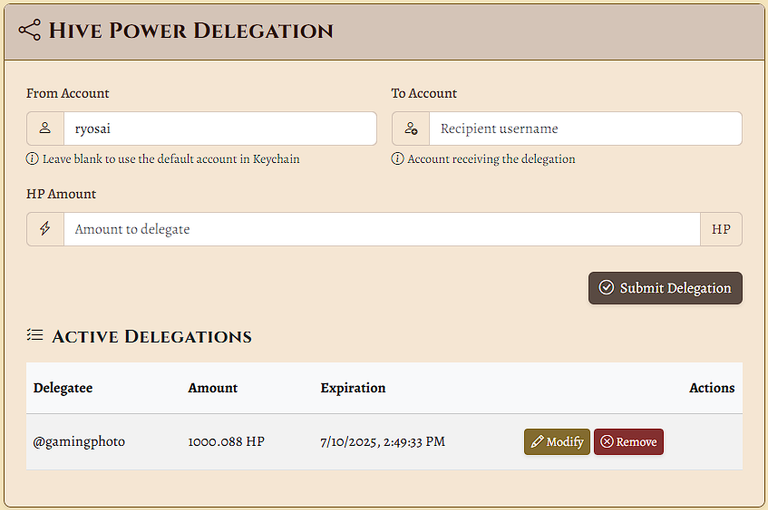Click the Account receiving the delegation hint

[x=491, y=159]
